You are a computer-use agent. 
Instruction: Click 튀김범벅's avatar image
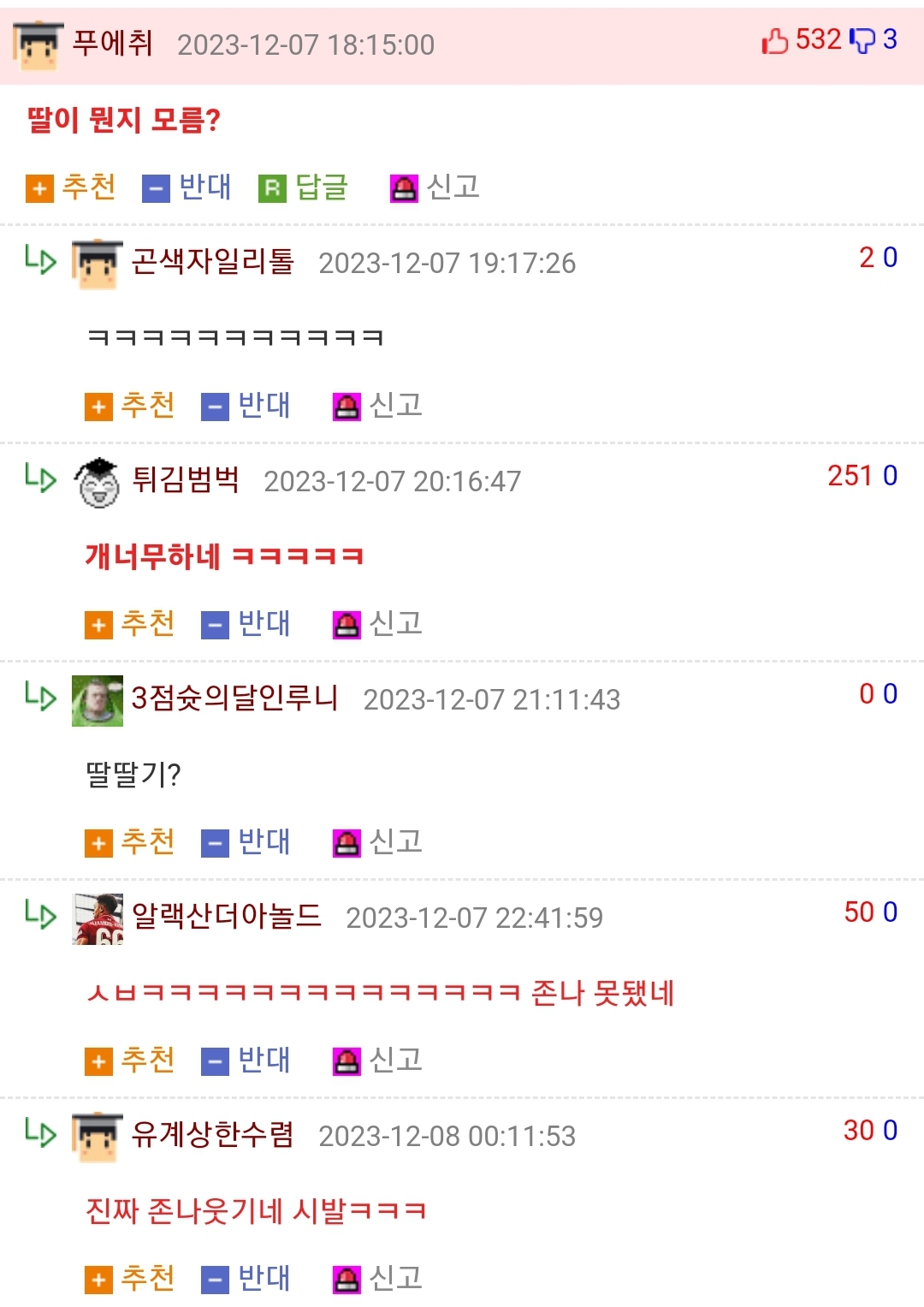point(98,482)
